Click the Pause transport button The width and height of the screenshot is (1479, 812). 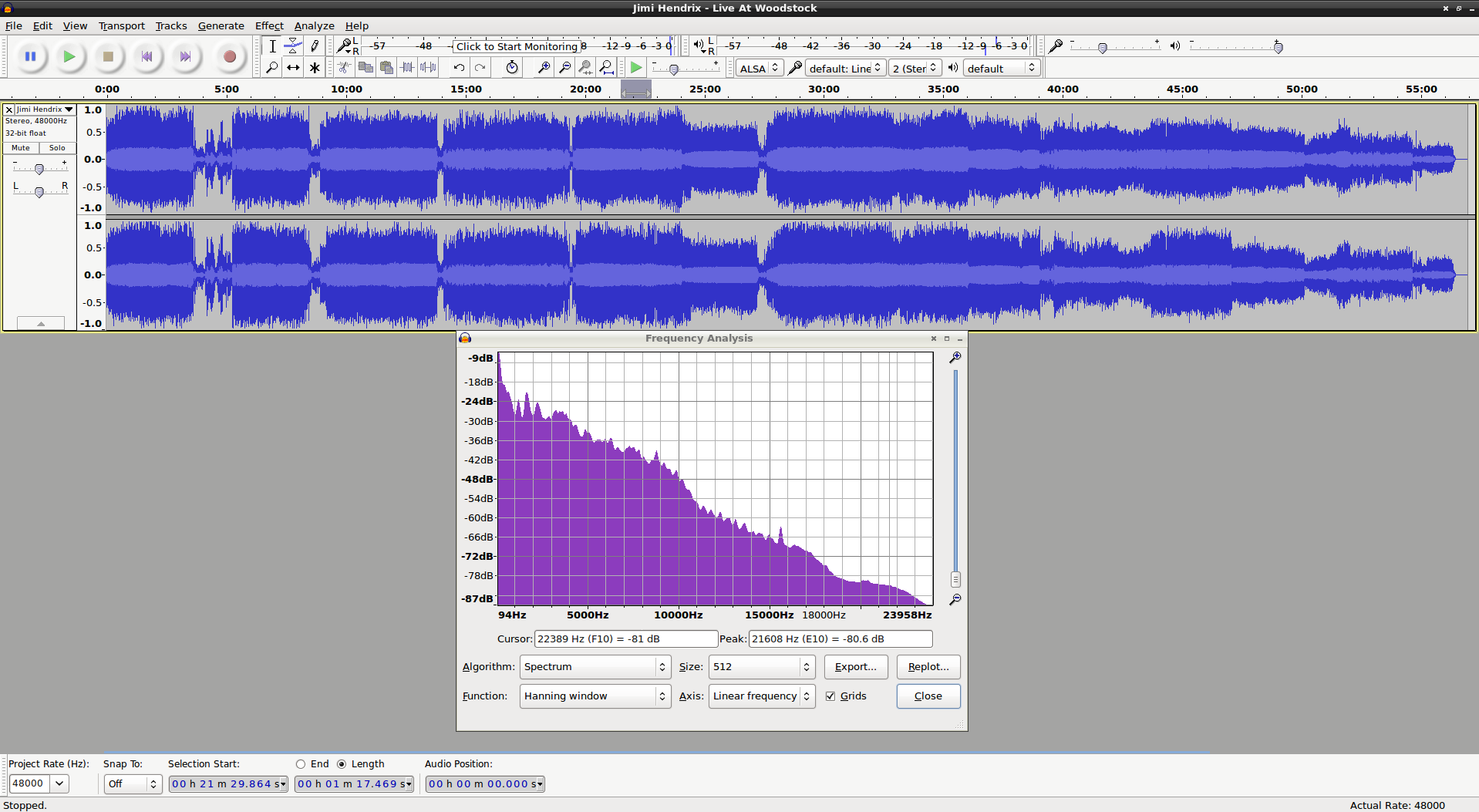point(31,56)
